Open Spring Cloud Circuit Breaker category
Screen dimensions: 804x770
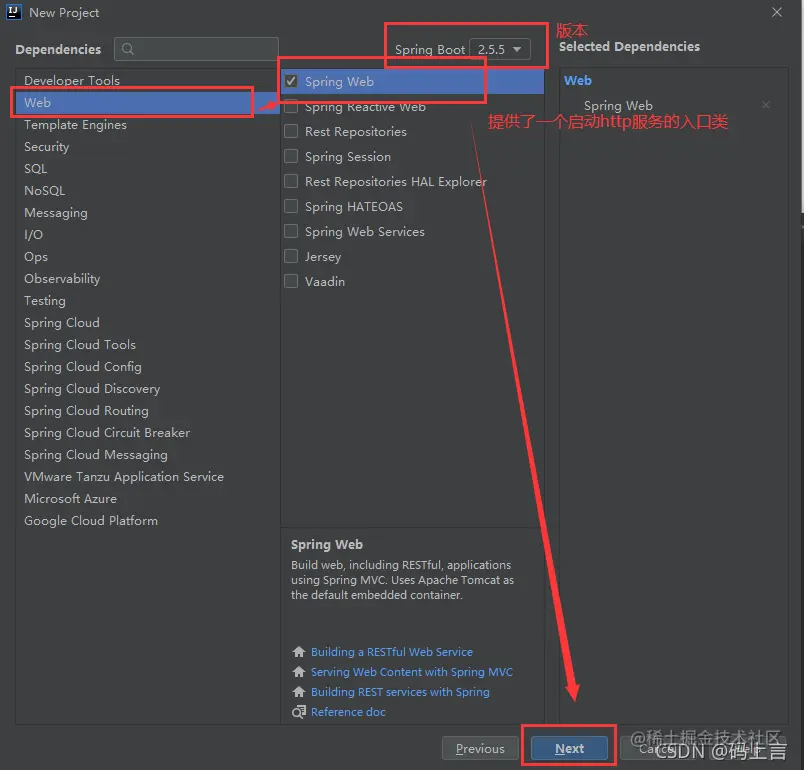click(147, 433)
